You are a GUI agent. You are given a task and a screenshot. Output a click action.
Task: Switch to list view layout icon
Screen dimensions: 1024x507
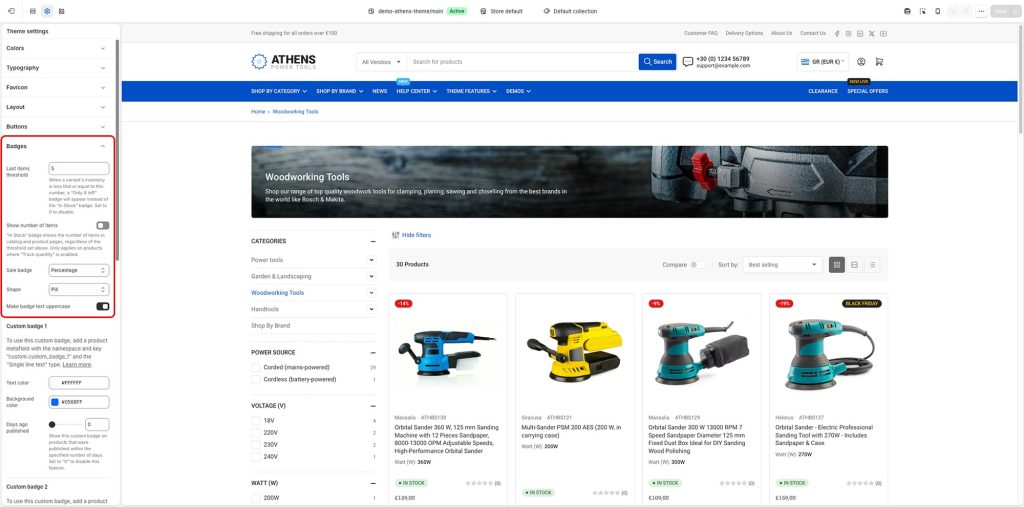(x=872, y=265)
